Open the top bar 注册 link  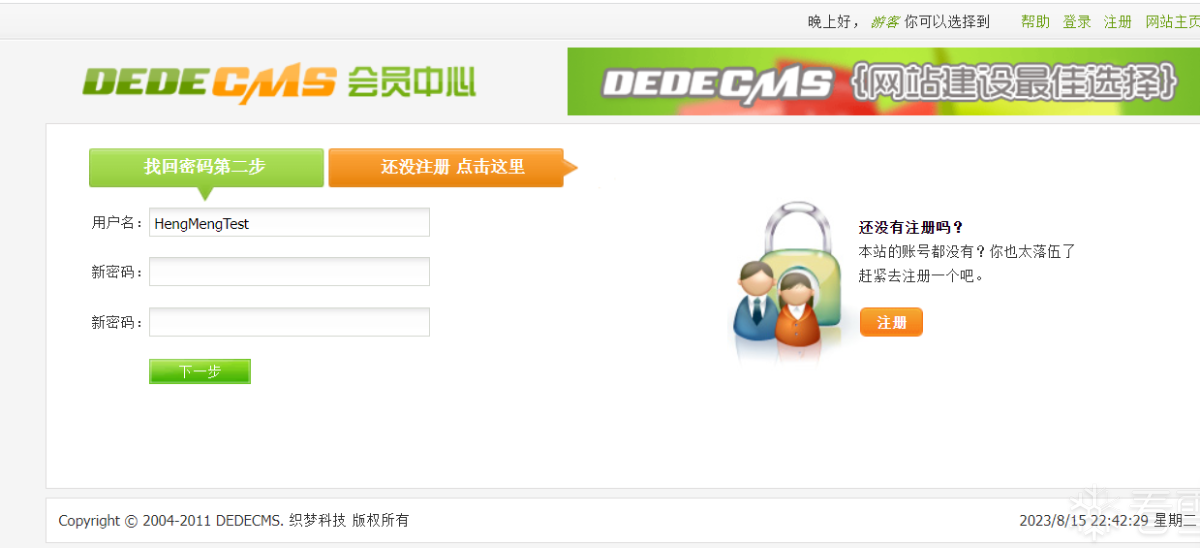(1118, 22)
